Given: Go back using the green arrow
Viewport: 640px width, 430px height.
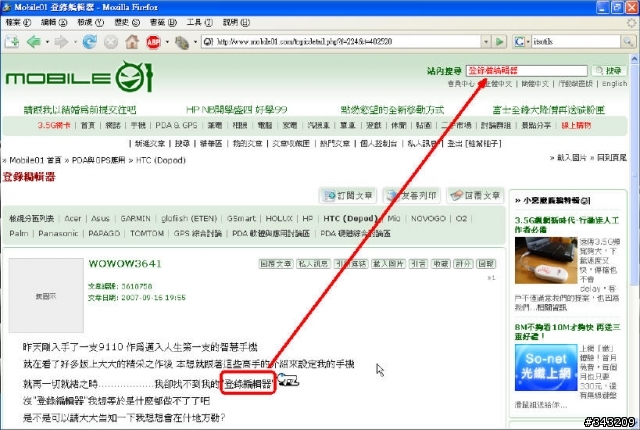Looking at the screenshot, I should [x=34, y=42].
